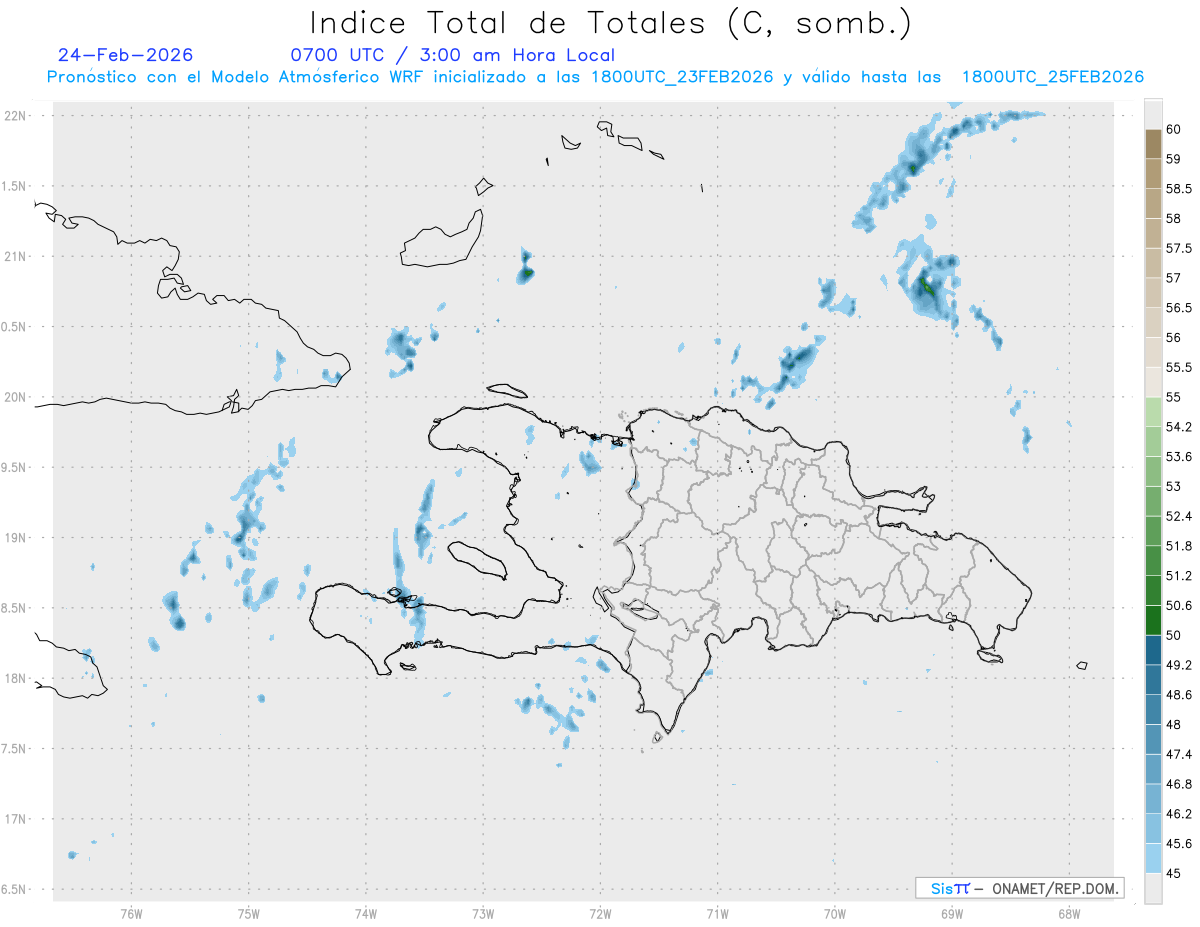Viewport: 1200px width, 927px height.
Task: Click the "68W" longitude label
Action: [1069, 913]
